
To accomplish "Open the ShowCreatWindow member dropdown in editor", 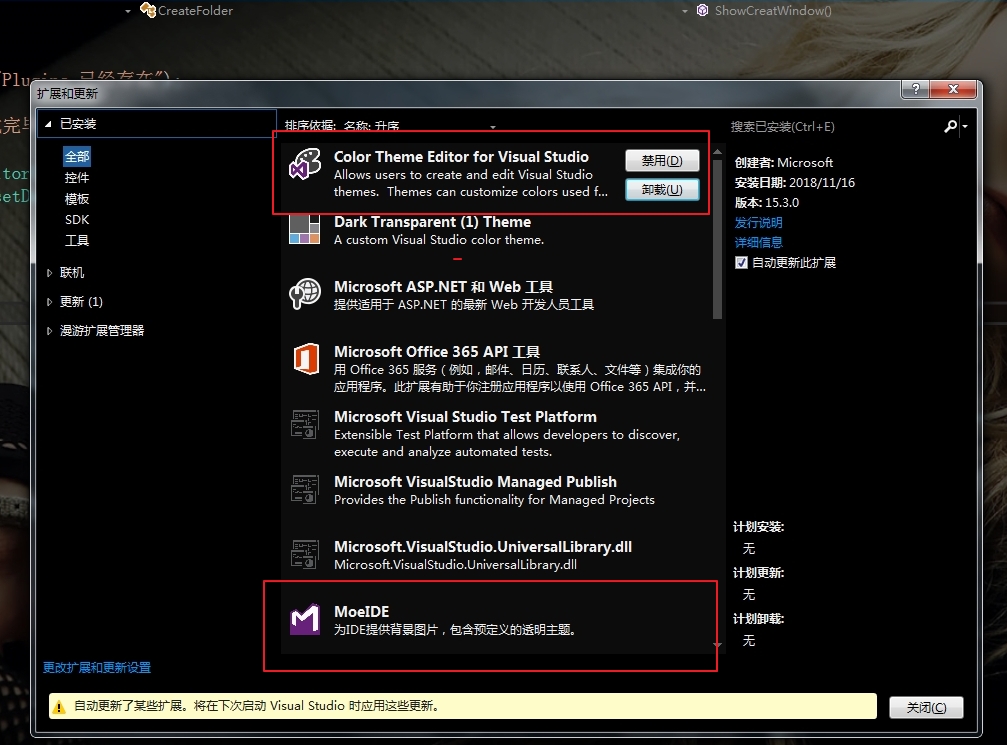I will tap(685, 11).
